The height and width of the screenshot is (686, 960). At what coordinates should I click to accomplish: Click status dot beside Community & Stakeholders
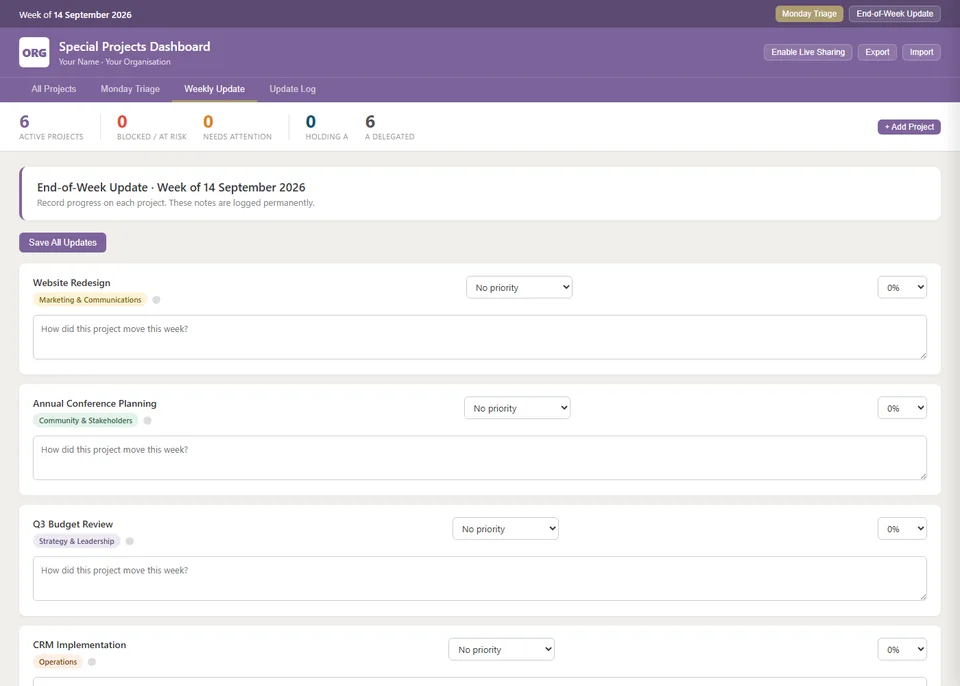(148, 421)
